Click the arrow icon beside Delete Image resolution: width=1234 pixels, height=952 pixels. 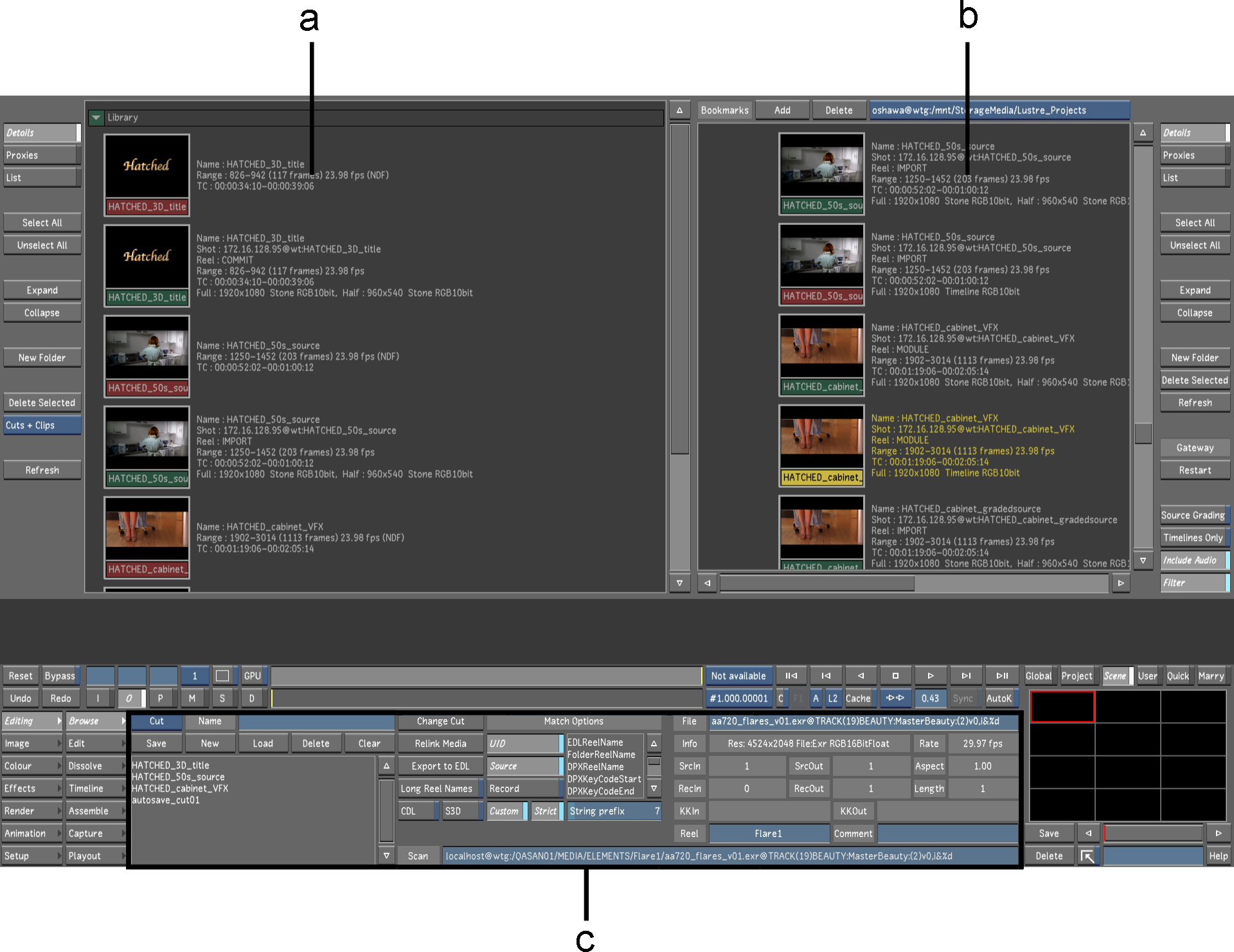click(x=1087, y=856)
